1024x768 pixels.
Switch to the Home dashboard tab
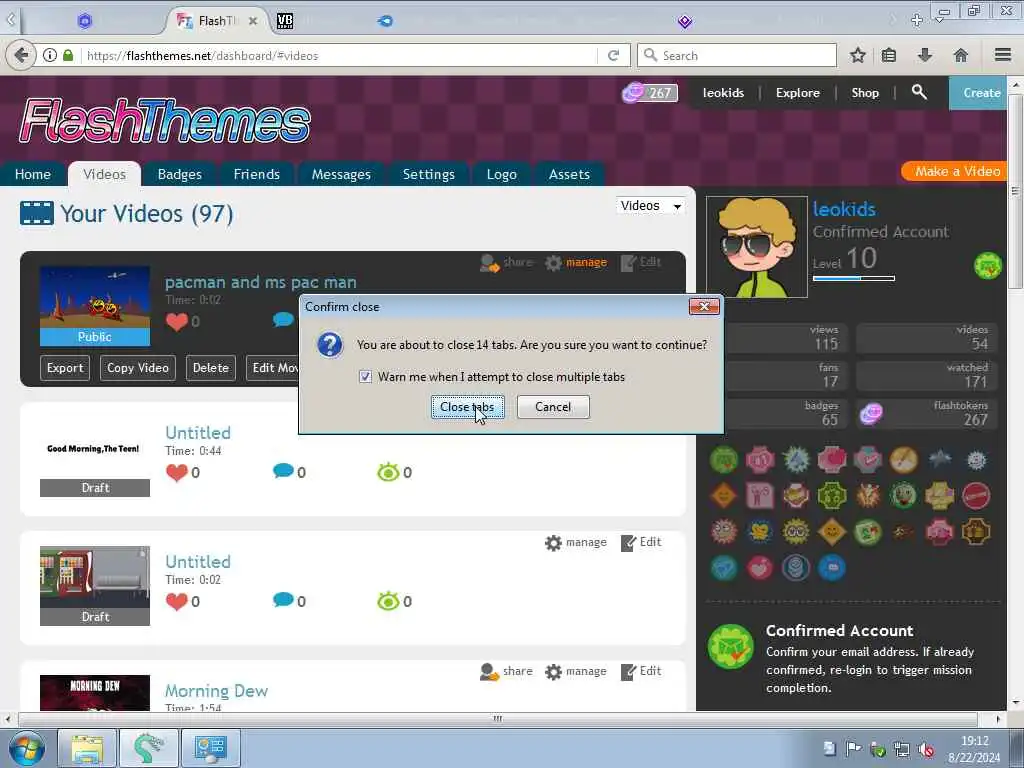pos(33,174)
